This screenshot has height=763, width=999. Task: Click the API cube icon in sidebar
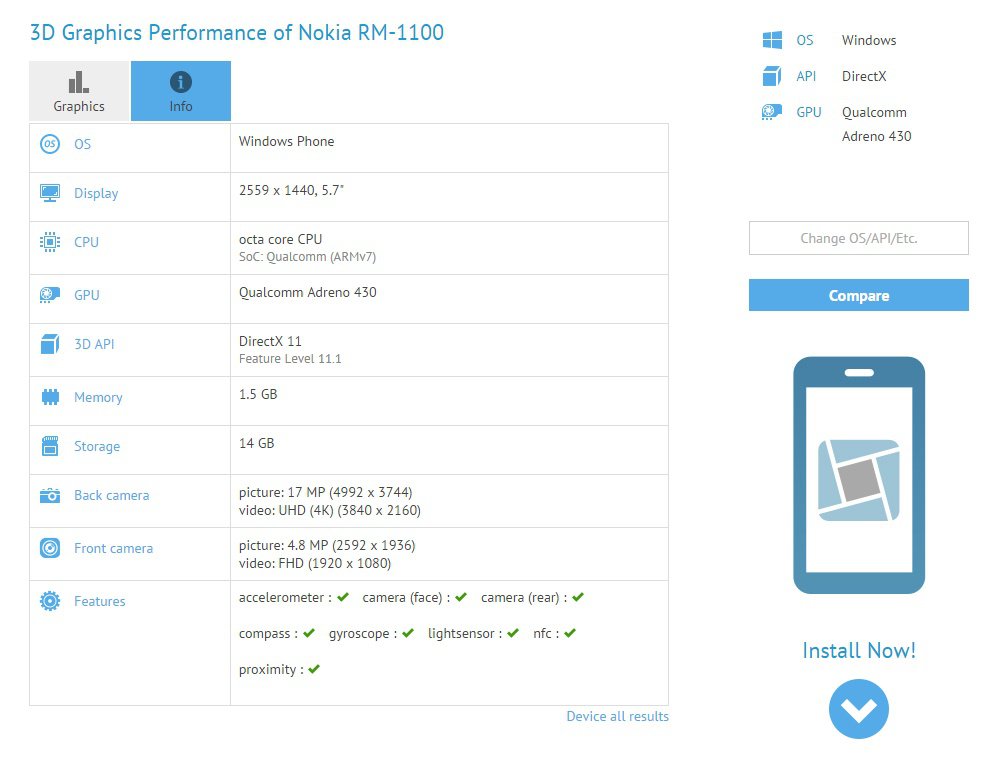[x=772, y=76]
